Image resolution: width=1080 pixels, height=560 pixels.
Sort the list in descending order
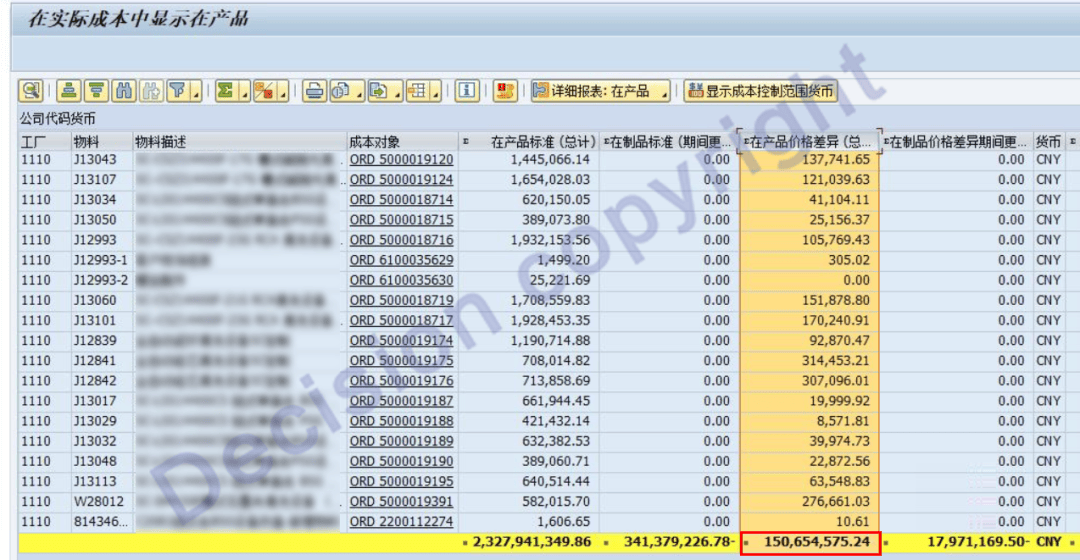coord(96,91)
